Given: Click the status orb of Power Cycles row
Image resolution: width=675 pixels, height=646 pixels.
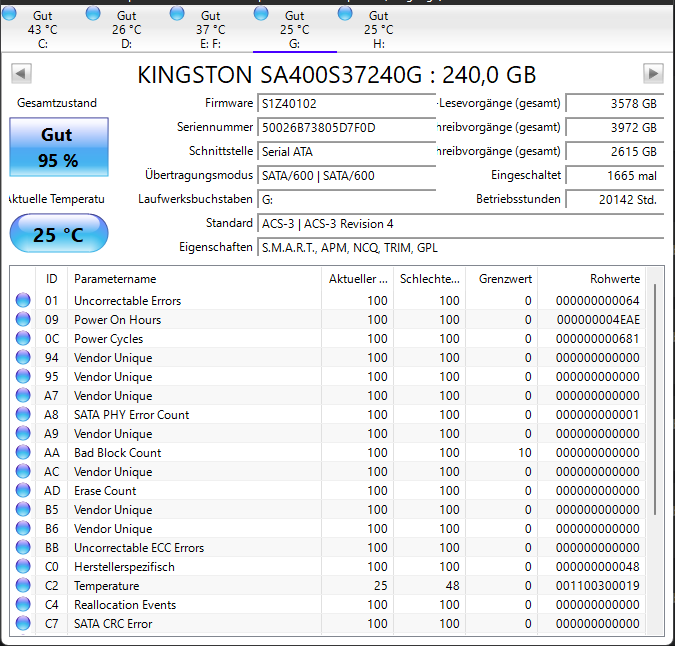Looking at the screenshot, I should [23, 338].
